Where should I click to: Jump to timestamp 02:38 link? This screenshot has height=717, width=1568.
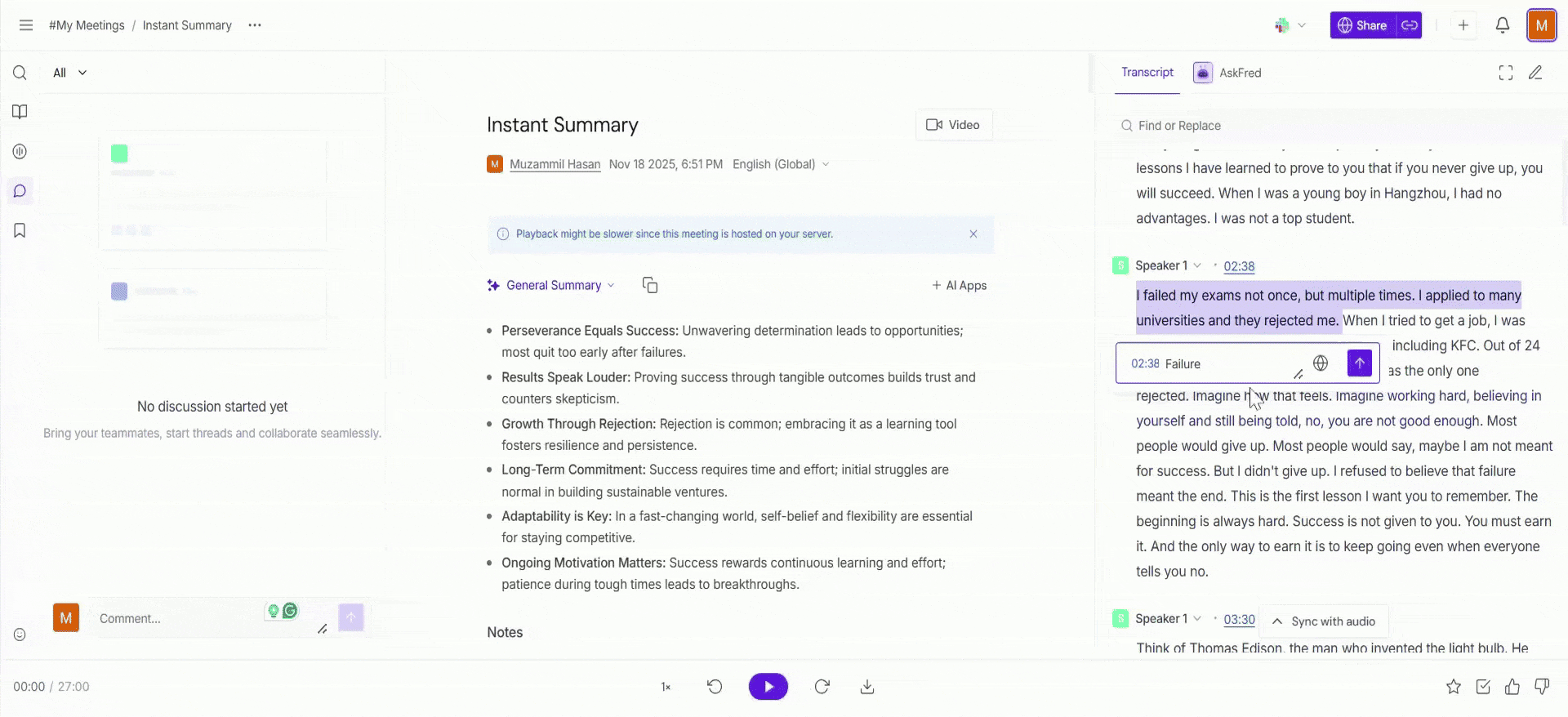(x=1239, y=266)
